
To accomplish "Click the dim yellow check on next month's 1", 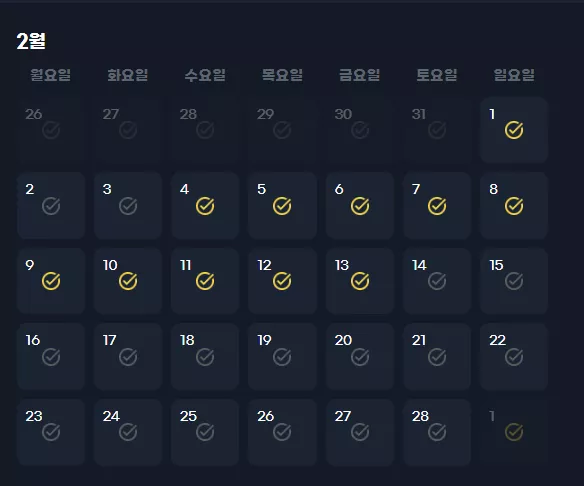I will [x=514, y=432].
